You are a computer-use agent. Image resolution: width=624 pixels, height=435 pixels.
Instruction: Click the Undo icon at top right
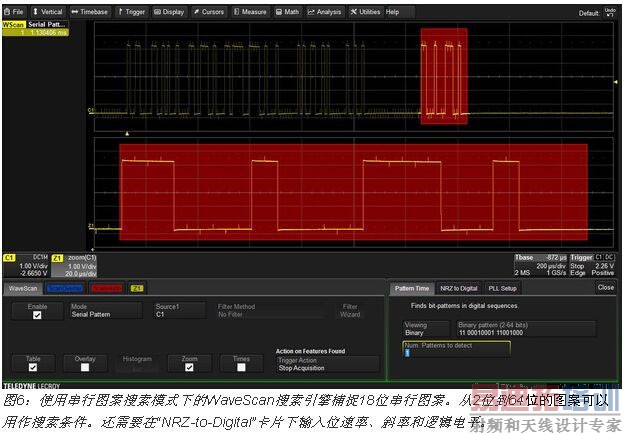(x=610, y=12)
